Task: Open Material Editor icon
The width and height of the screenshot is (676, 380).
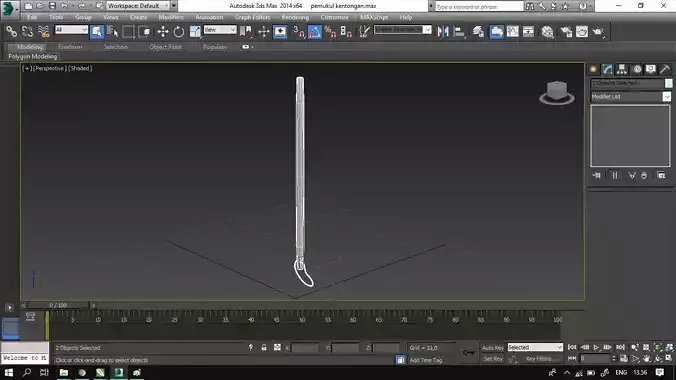Action: point(548,31)
